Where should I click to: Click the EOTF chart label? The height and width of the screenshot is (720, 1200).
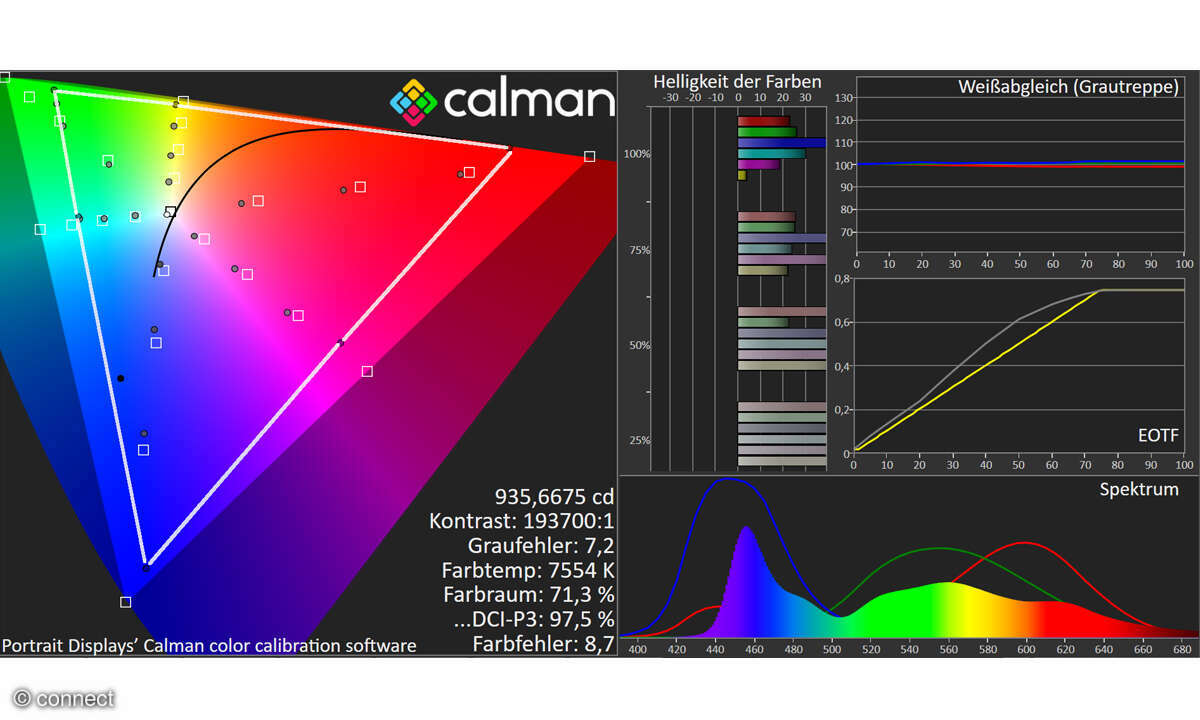click(x=1159, y=436)
